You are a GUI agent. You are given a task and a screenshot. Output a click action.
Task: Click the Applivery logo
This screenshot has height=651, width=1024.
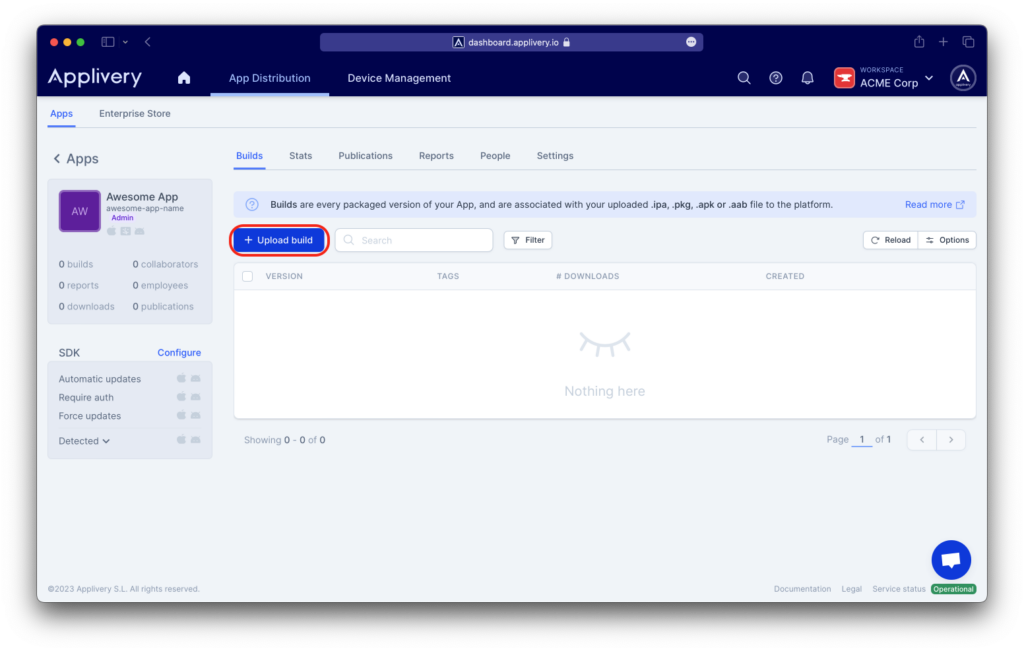coord(95,77)
